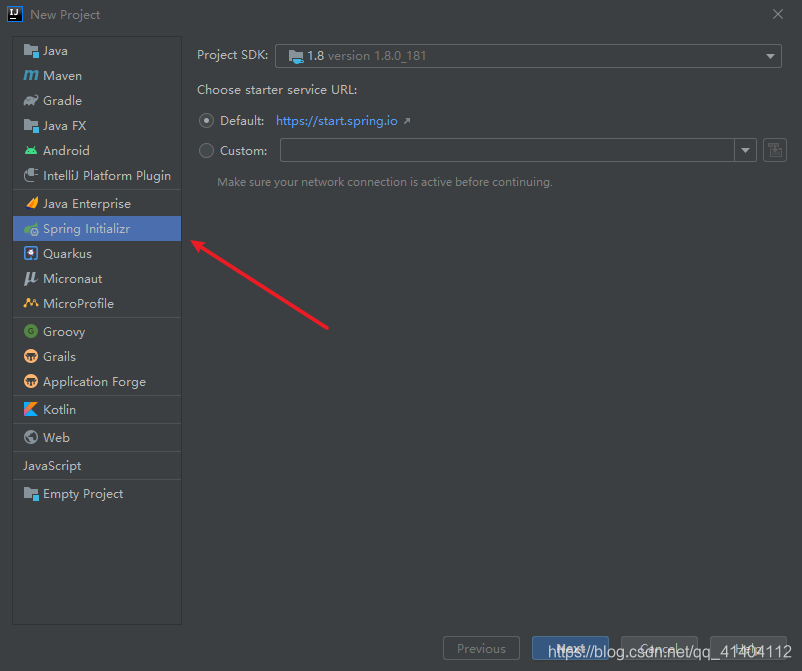Click the Help button
This screenshot has height=671, width=802.
(748, 648)
